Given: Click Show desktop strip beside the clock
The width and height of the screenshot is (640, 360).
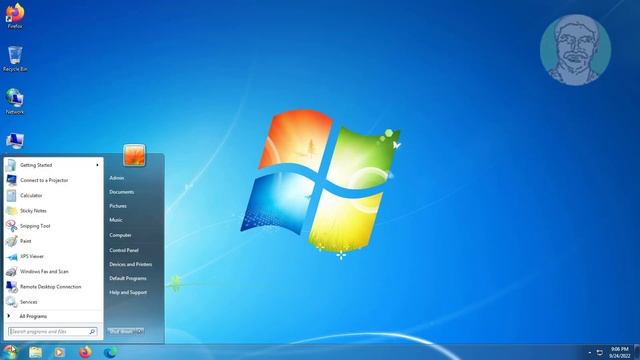Looking at the screenshot, I should tap(637, 352).
